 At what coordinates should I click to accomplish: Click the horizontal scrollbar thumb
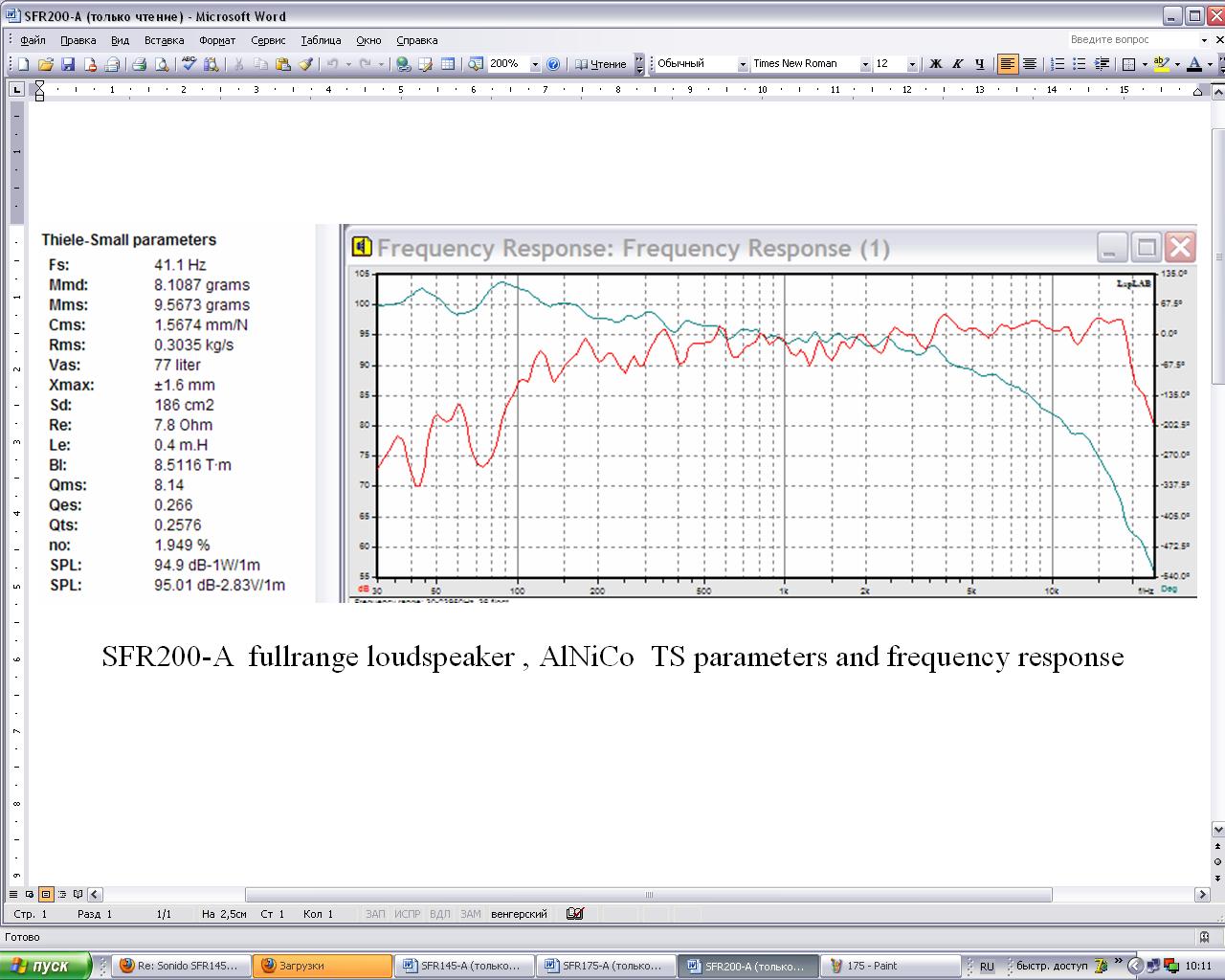point(648,895)
